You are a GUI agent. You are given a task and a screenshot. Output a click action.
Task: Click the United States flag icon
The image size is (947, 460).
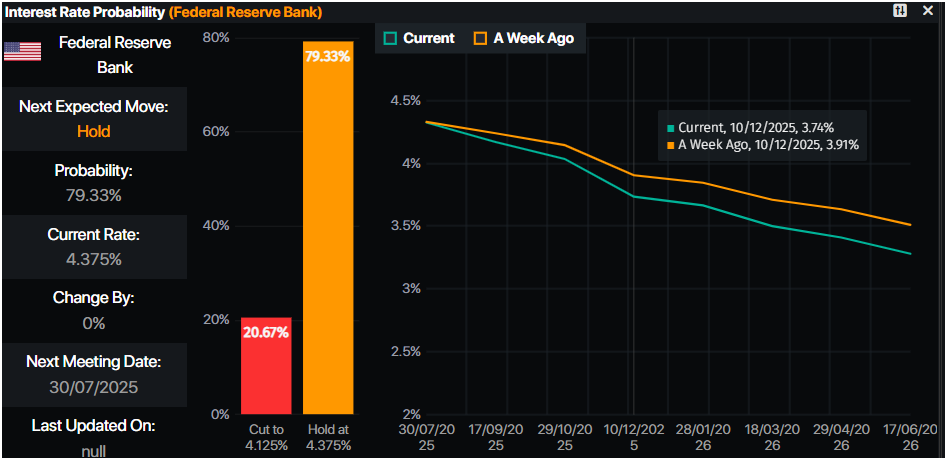[22, 52]
